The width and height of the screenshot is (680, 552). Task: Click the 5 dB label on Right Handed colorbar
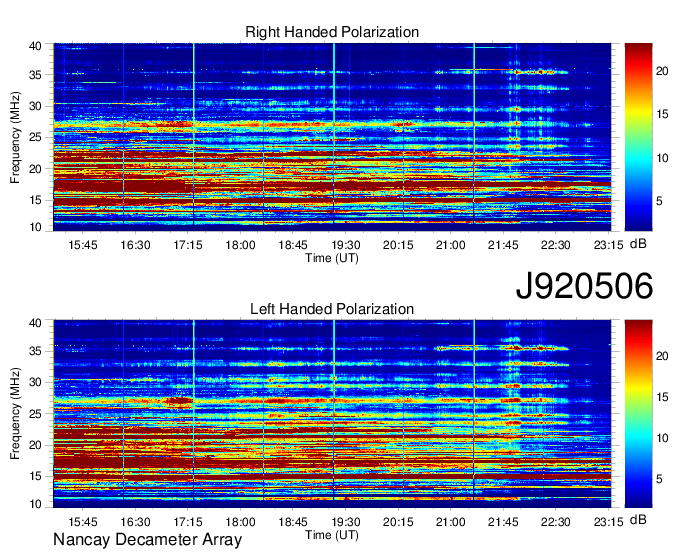point(660,201)
